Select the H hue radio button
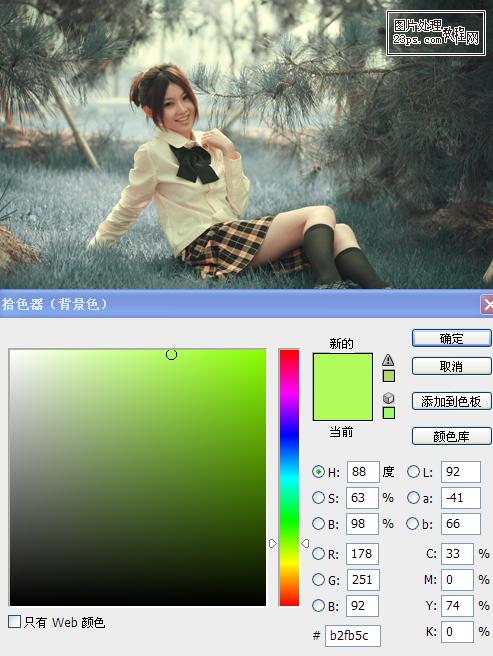Image resolution: width=493 pixels, height=656 pixels. click(318, 472)
